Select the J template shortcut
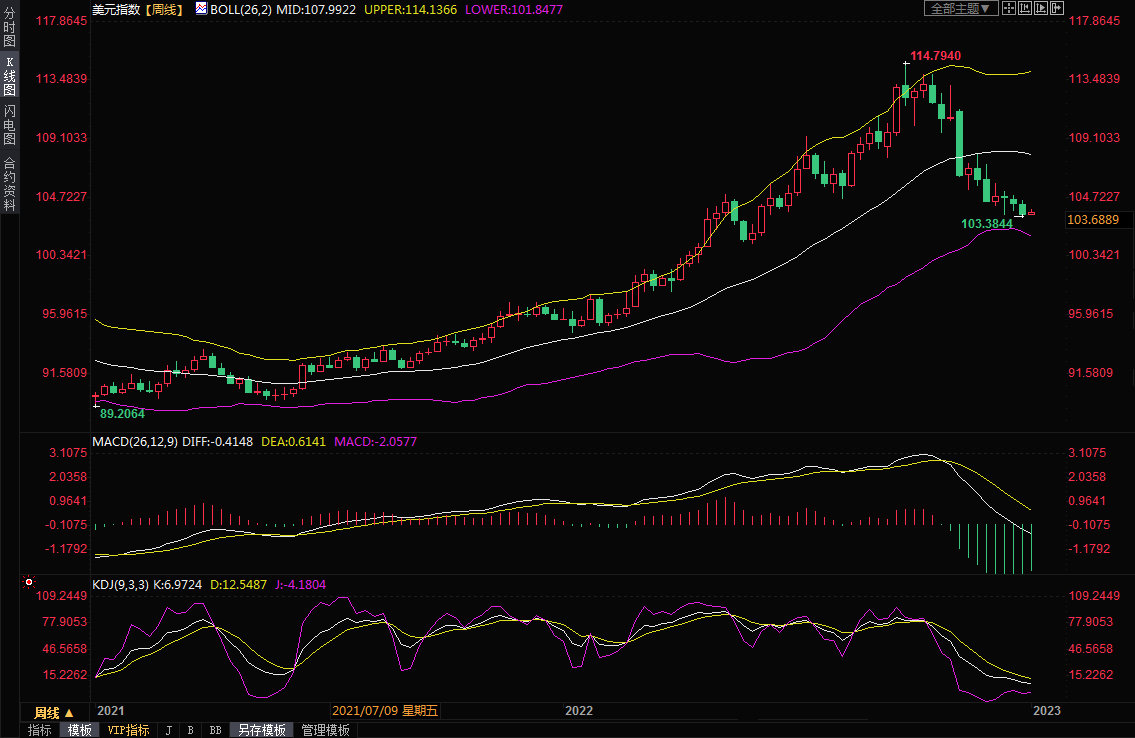1135x738 pixels. 168,730
